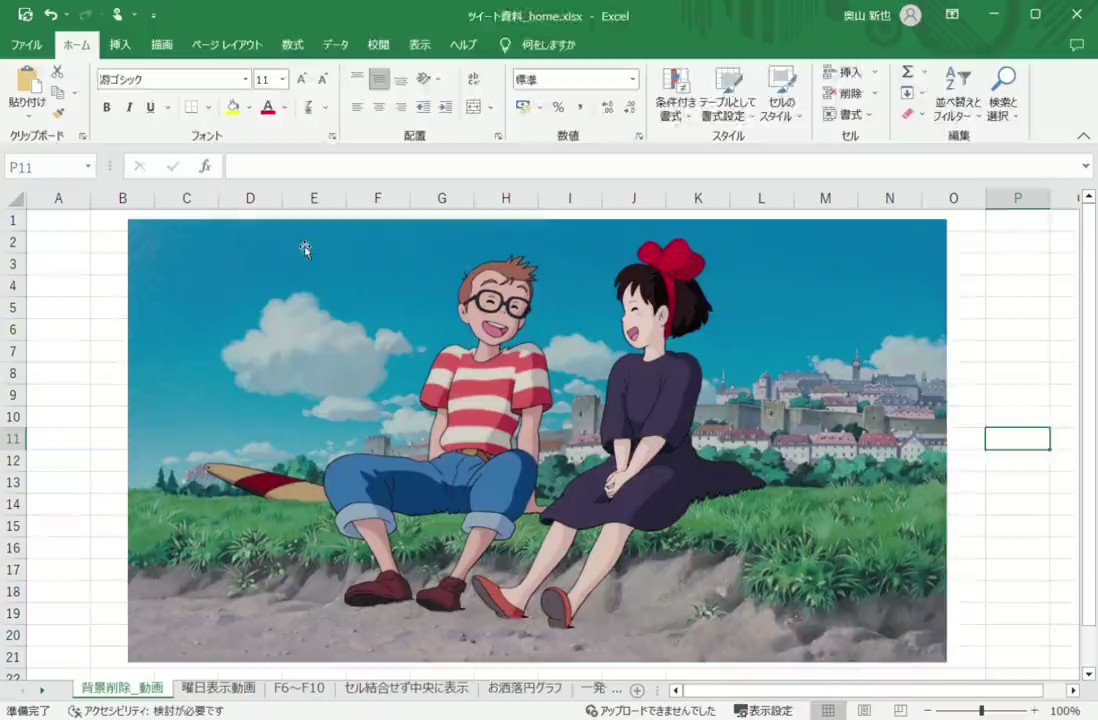The width and height of the screenshot is (1098, 720).
Task: Click the Insert Function fx icon
Action: pyautogui.click(x=205, y=167)
